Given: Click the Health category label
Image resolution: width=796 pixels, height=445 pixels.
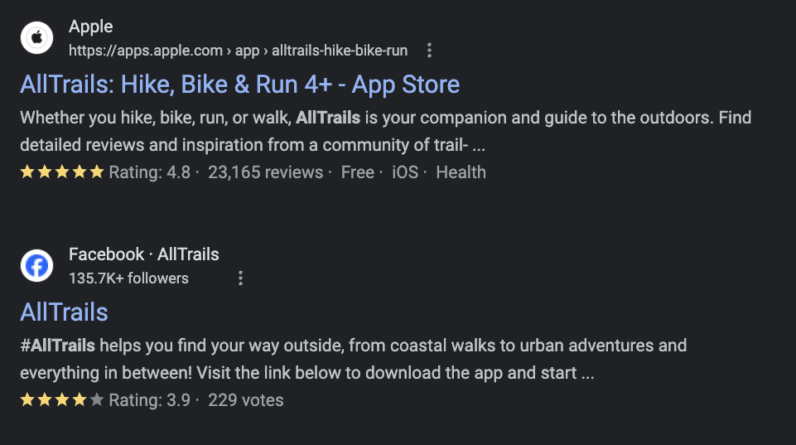Looking at the screenshot, I should 461,172.
